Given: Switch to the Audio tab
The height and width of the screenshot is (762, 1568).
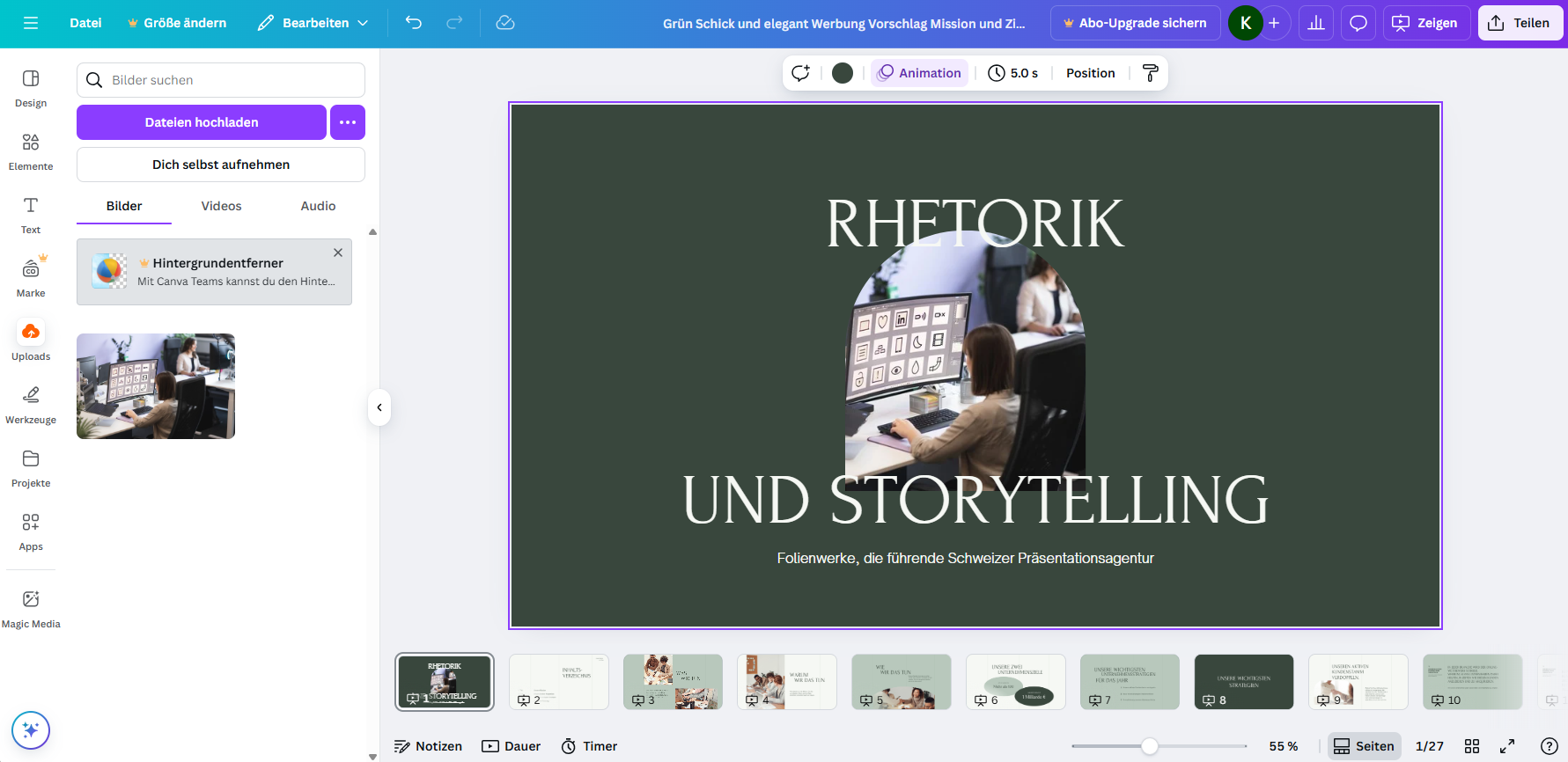Looking at the screenshot, I should click(318, 206).
